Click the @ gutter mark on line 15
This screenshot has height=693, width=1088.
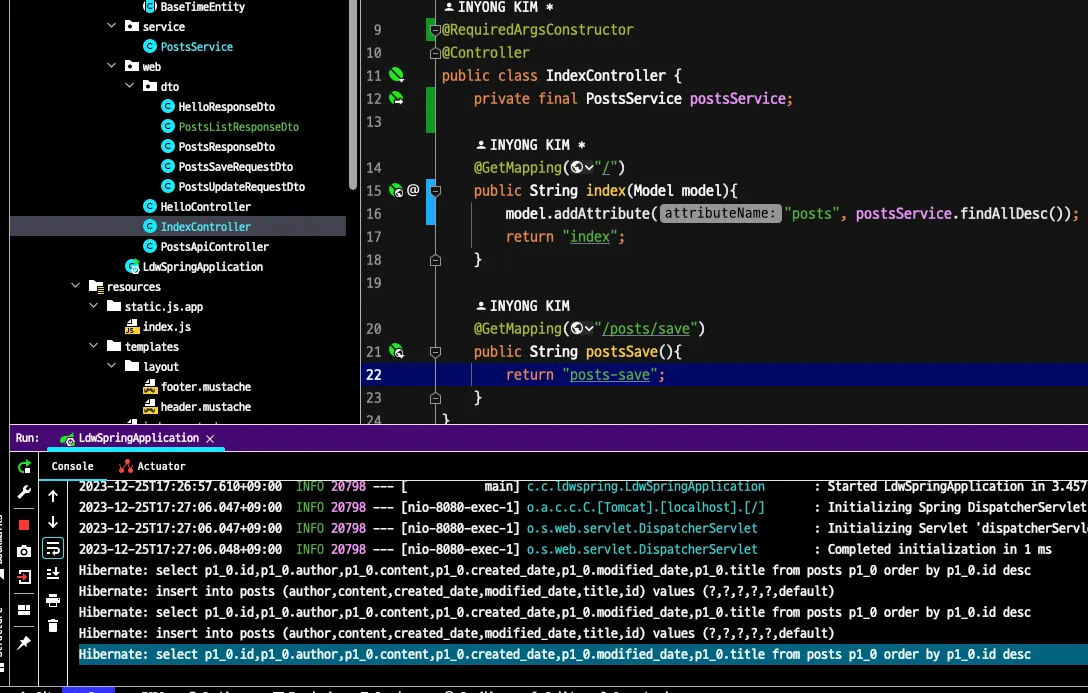pyautogui.click(x=414, y=189)
